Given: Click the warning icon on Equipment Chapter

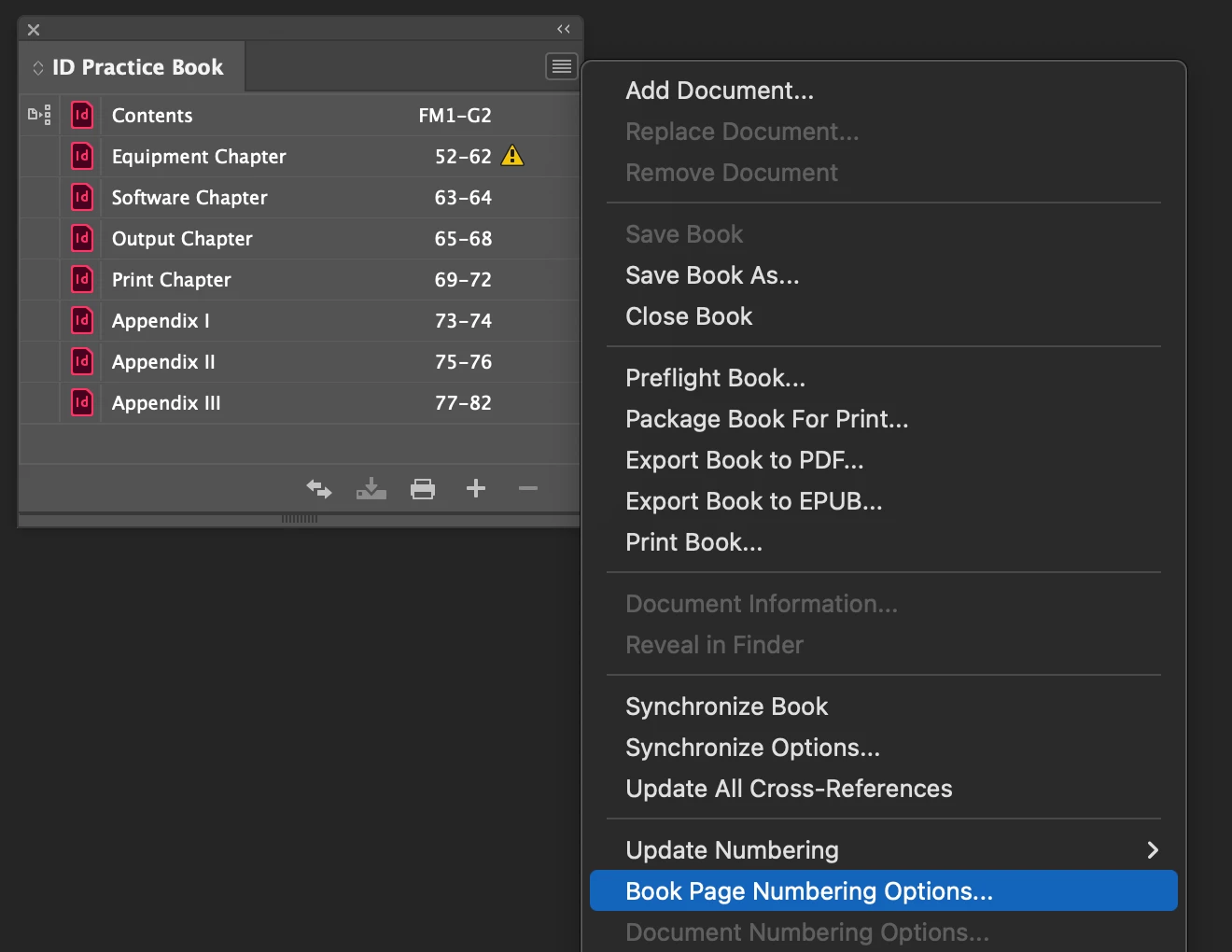Looking at the screenshot, I should pyautogui.click(x=512, y=156).
